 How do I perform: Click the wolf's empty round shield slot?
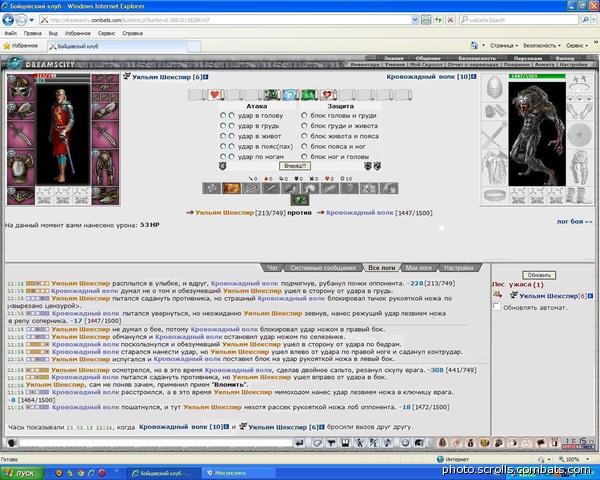[579, 134]
